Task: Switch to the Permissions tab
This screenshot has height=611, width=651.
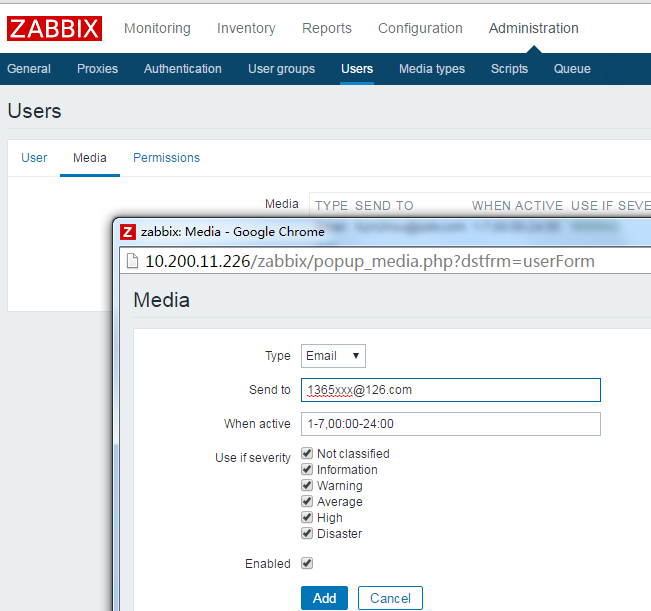Action: pos(166,158)
